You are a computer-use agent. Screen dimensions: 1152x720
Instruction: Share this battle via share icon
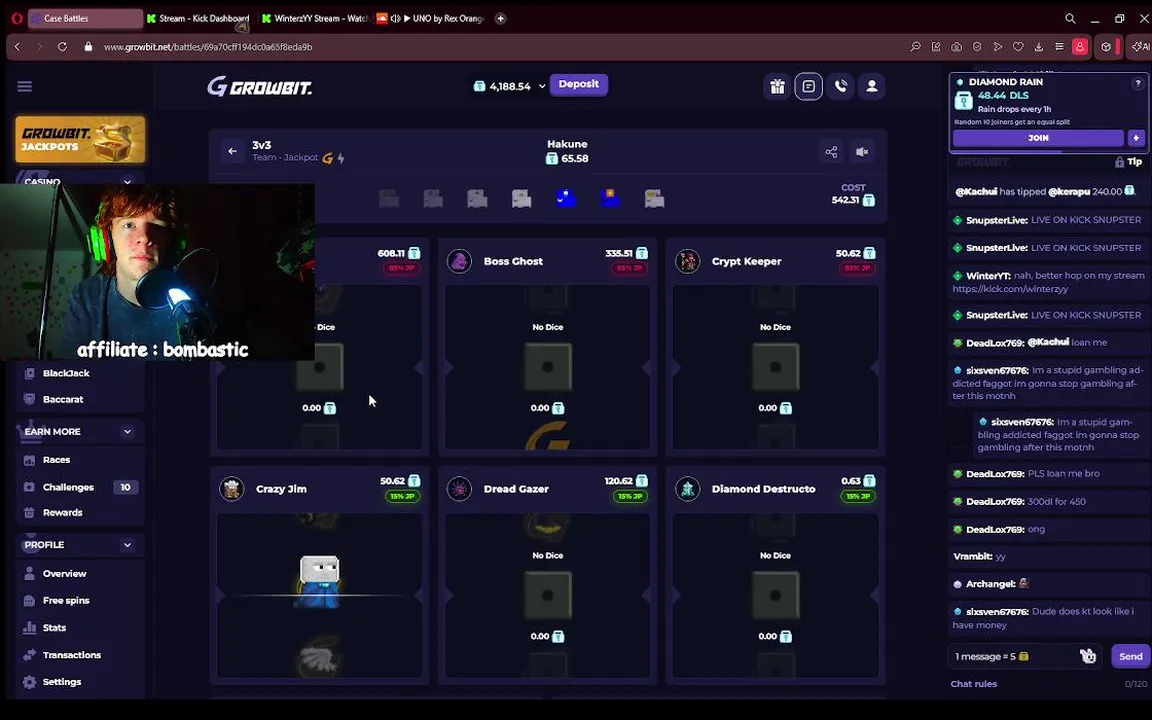831,151
